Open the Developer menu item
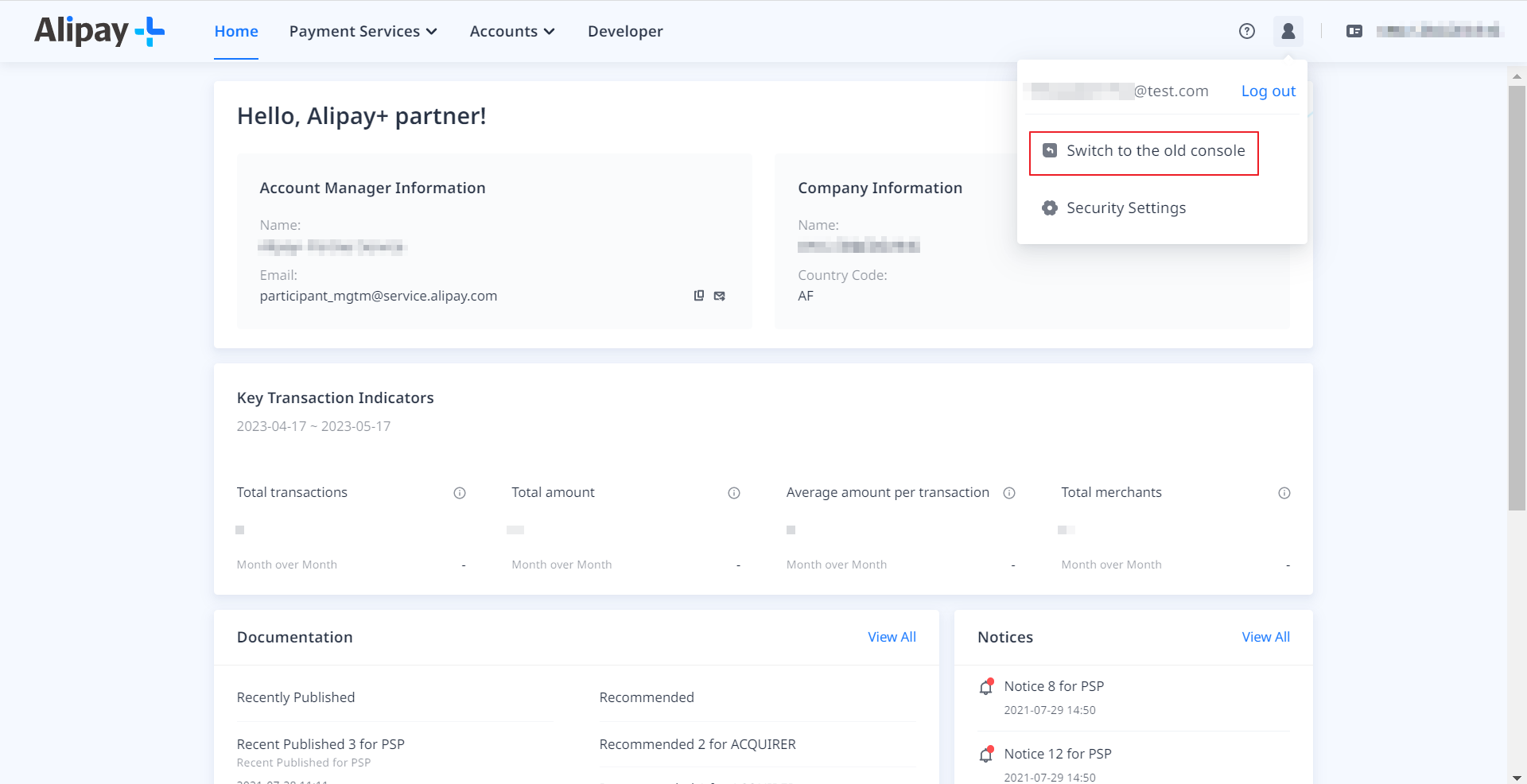The height and width of the screenshot is (784, 1527). (625, 31)
